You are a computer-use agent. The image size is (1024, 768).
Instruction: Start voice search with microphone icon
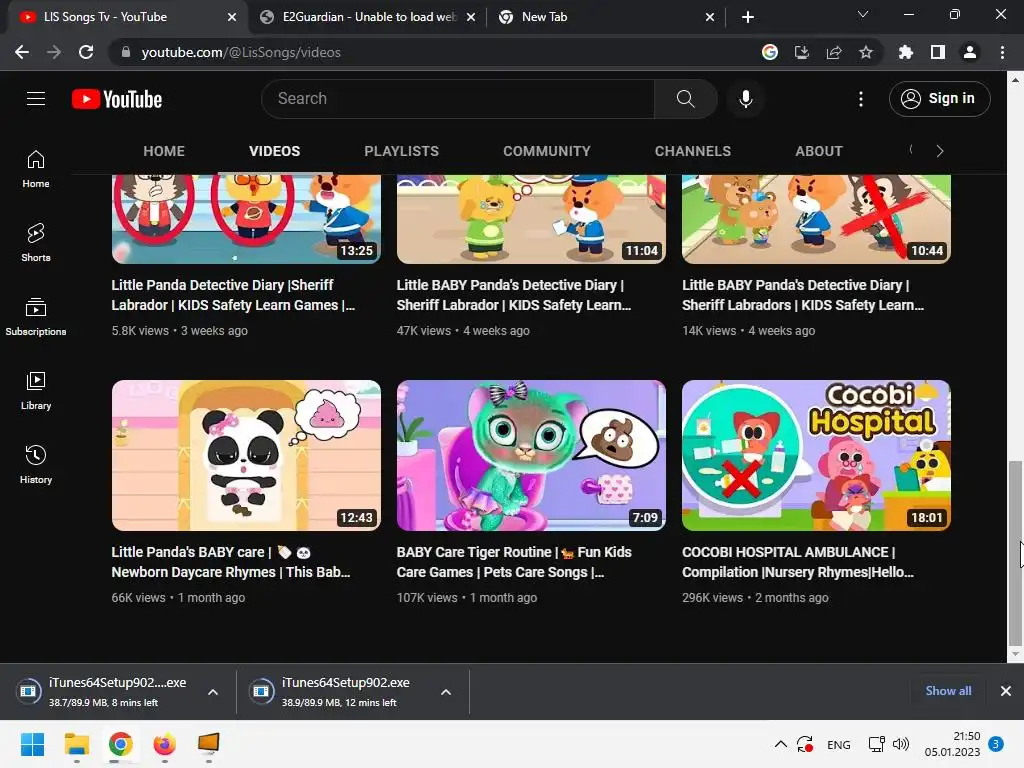[745, 99]
